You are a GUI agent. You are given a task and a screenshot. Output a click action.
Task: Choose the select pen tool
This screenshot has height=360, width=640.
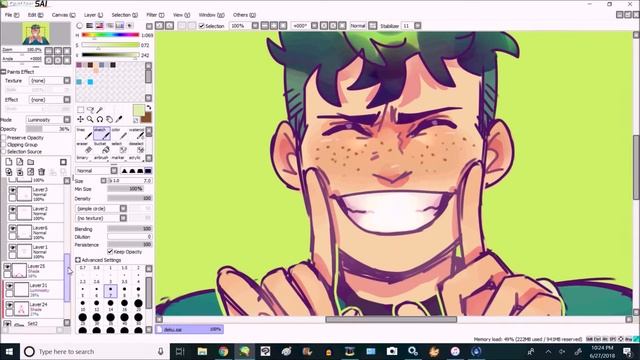(119, 148)
